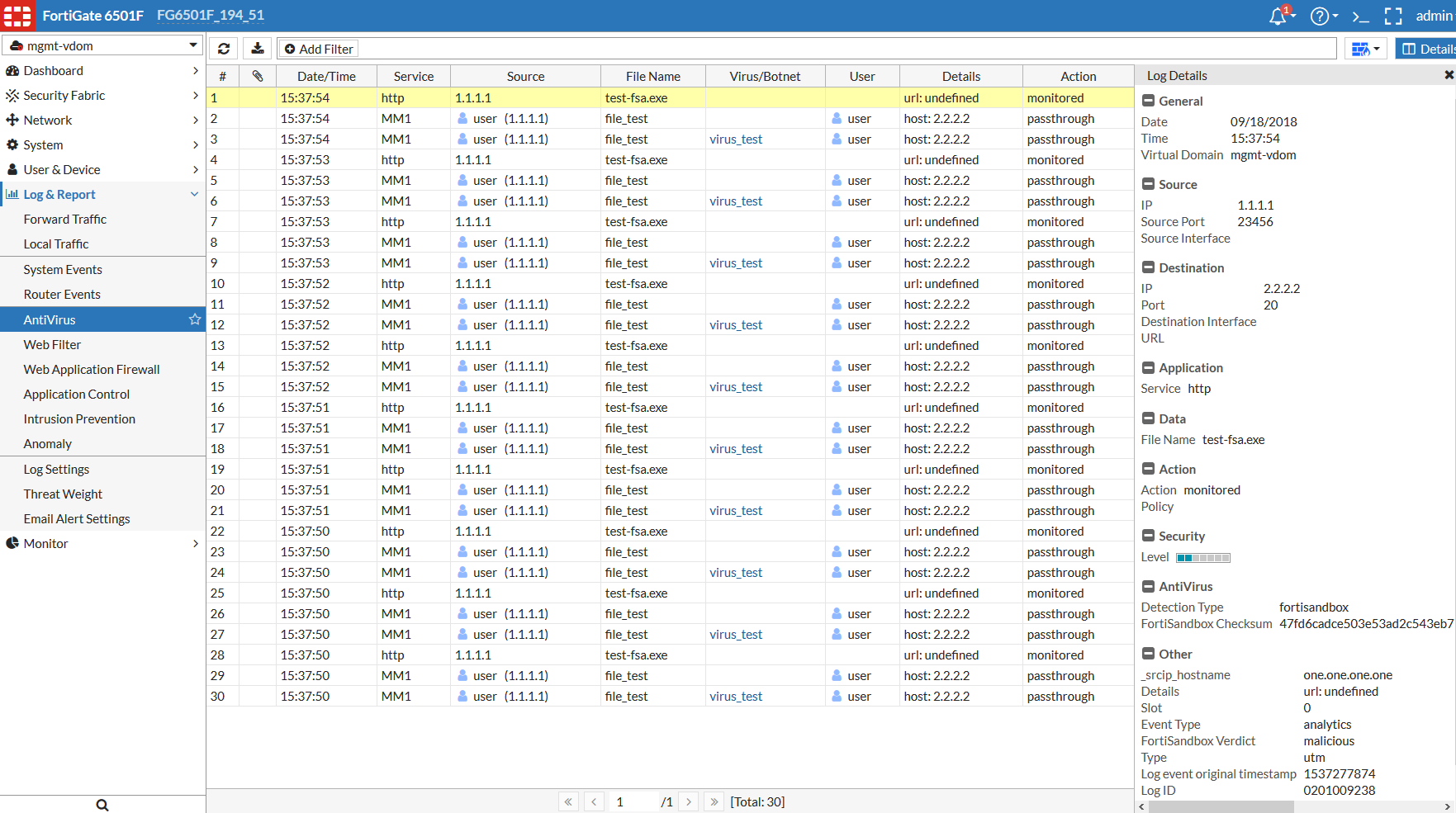The width and height of the screenshot is (1456, 813).
Task: Collapse the Data section
Action: point(1148,418)
